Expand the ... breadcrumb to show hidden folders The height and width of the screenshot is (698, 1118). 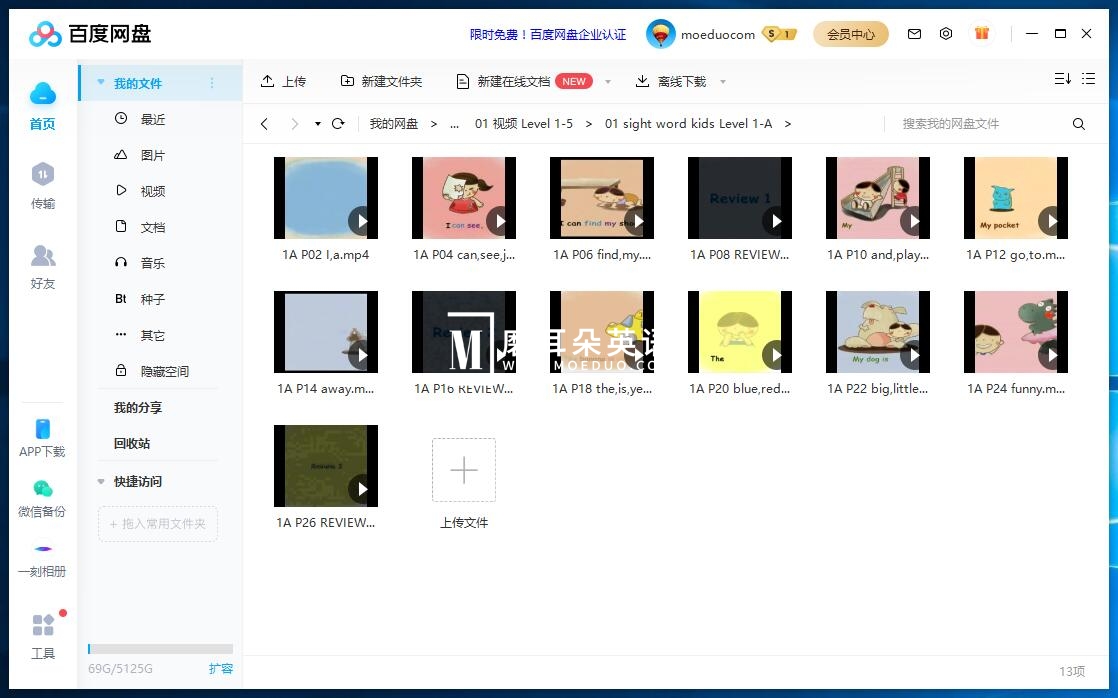click(x=455, y=123)
